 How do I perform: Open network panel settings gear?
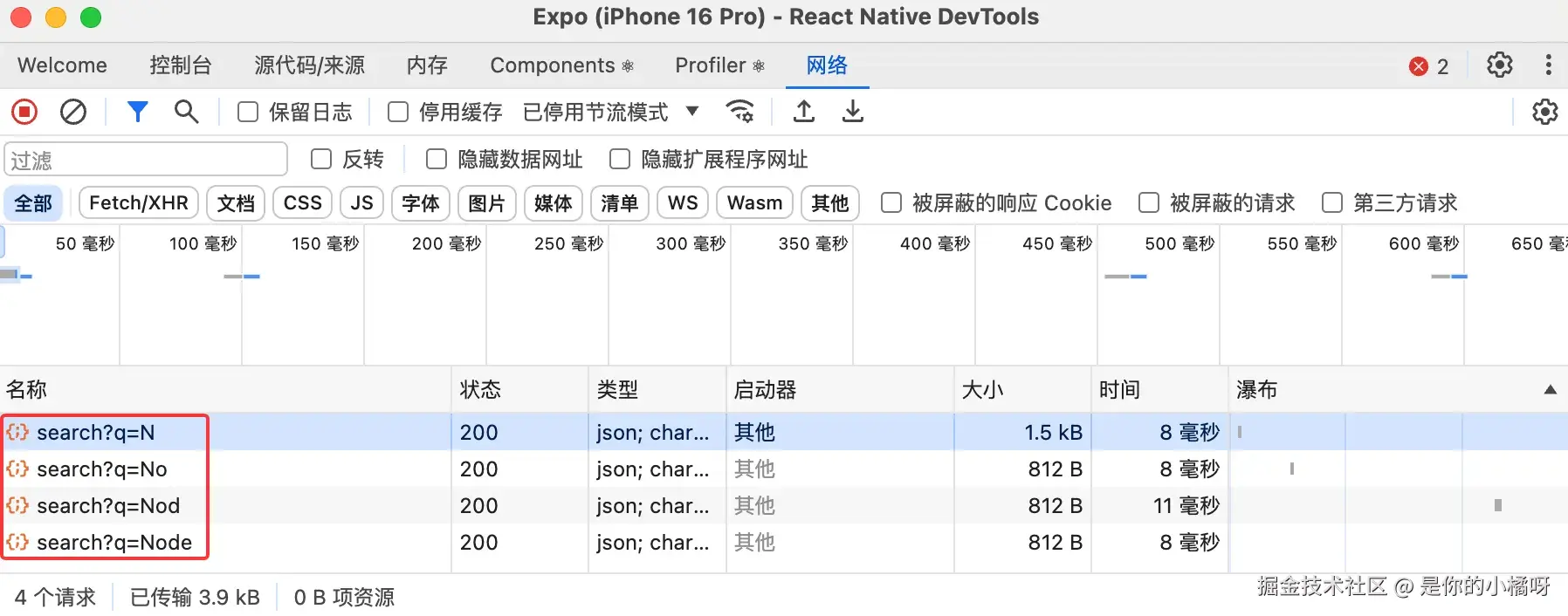coord(1544,112)
